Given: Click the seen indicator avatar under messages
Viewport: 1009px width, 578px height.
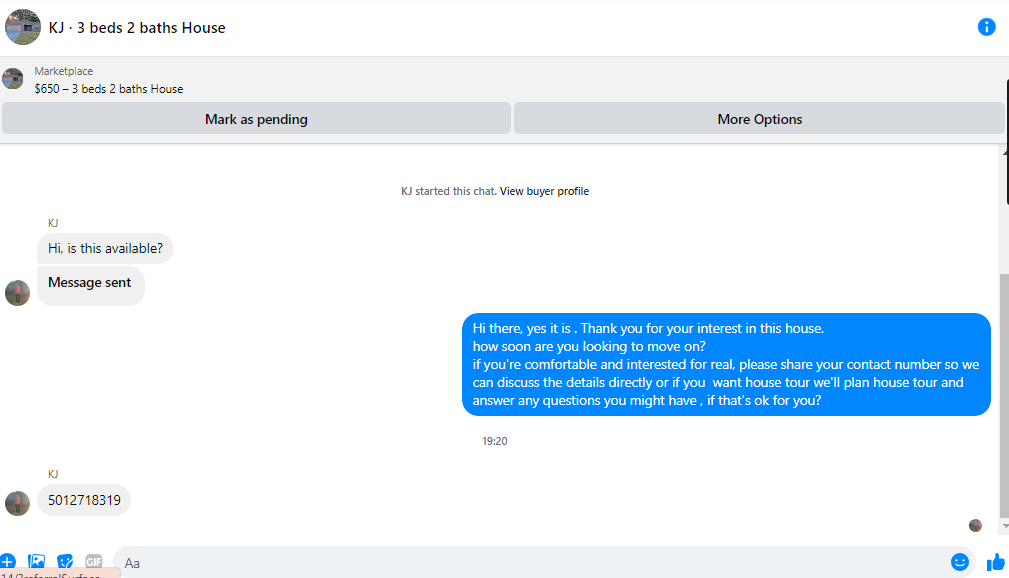Looking at the screenshot, I should (x=975, y=525).
